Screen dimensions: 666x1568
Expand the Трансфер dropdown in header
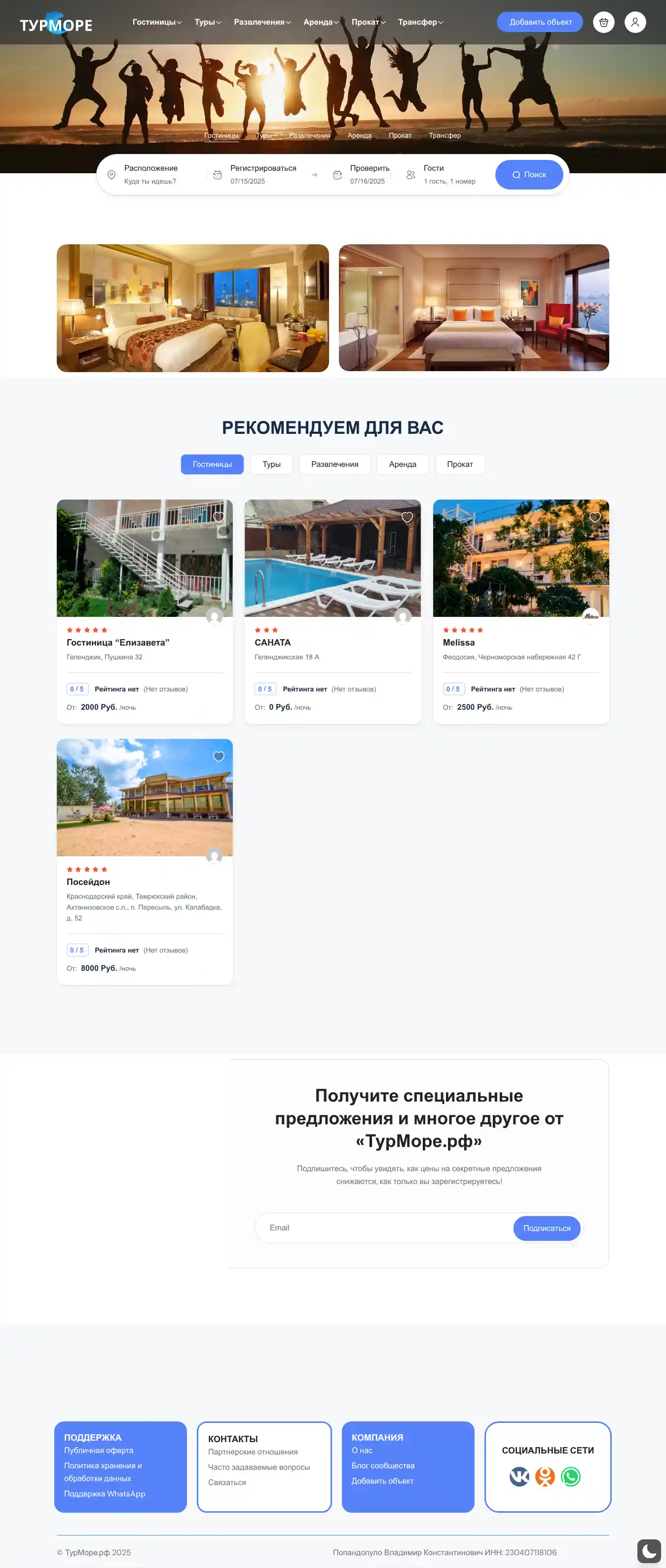[420, 22]
